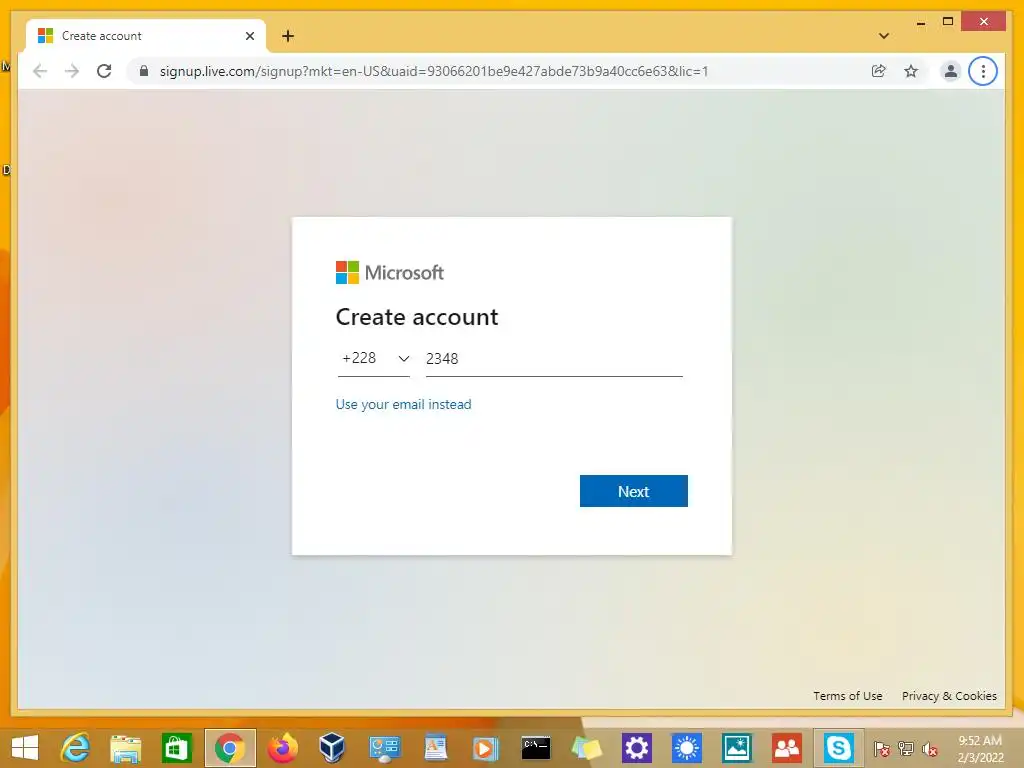Open Sticky Notes from taskbar
The width and height of the screenshot is (1024, 768).
point(586,748)
